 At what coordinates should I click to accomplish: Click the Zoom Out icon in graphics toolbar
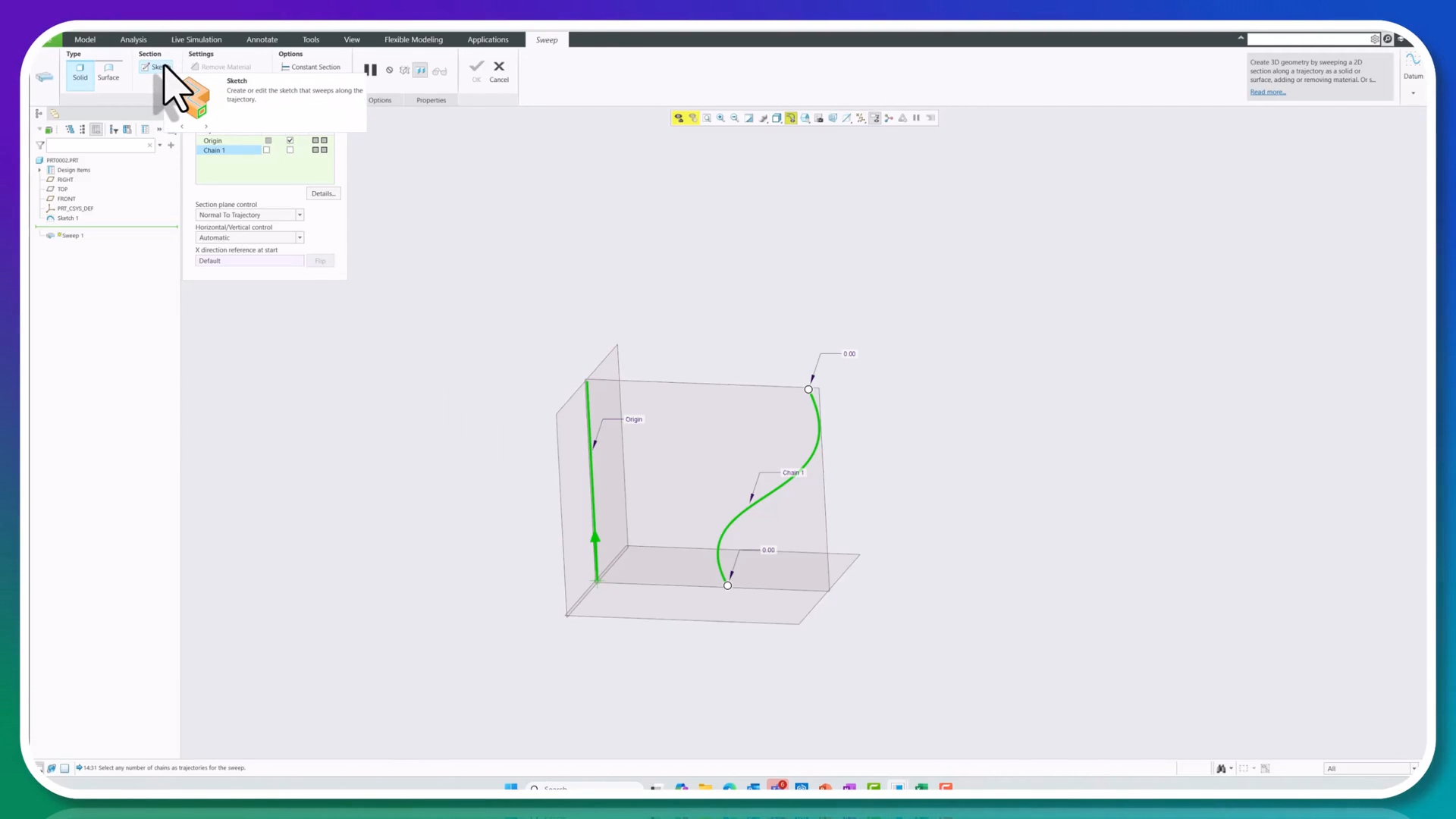point(735,118)
